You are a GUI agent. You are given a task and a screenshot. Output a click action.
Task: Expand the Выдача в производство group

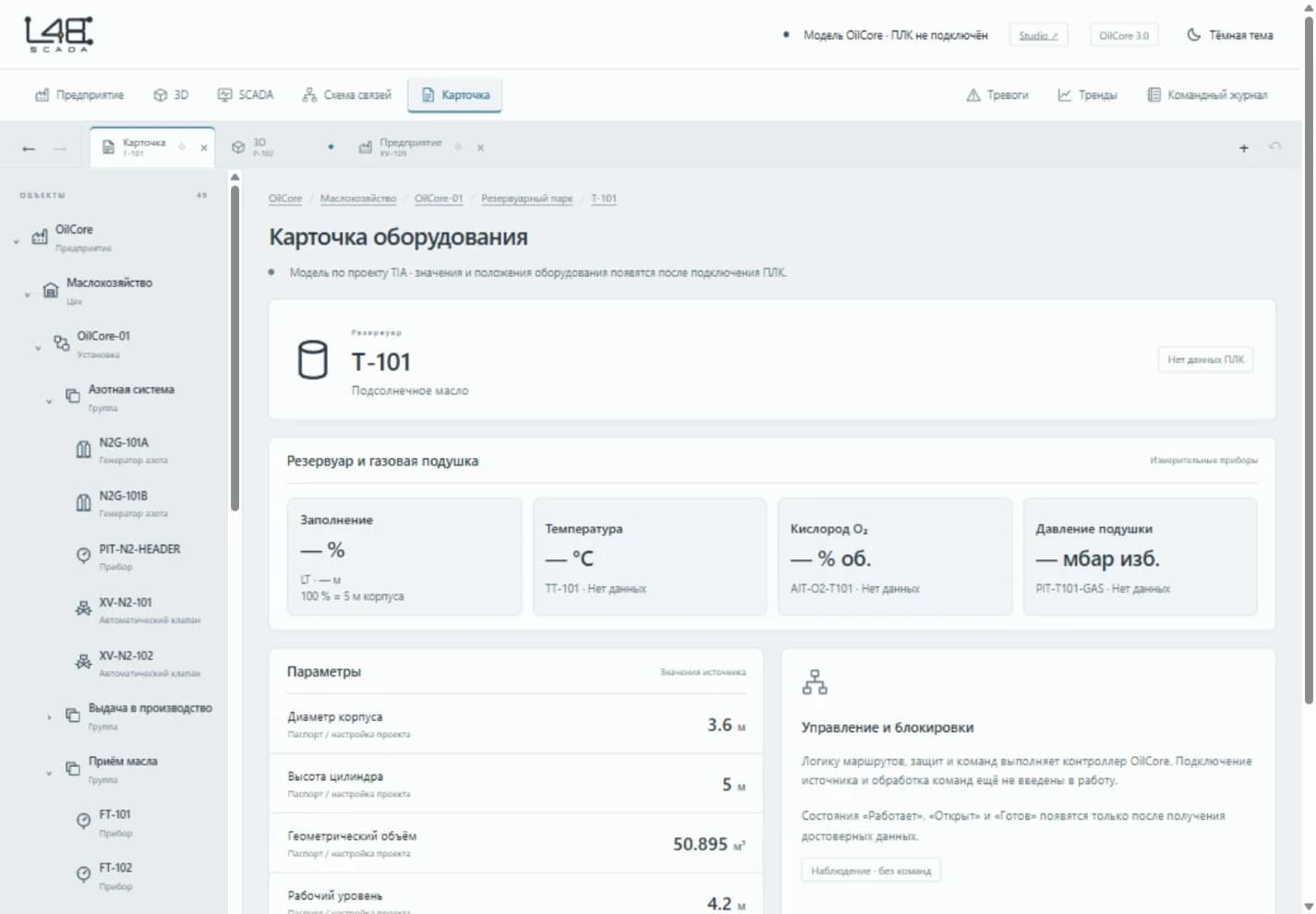[x=49, y=717]
